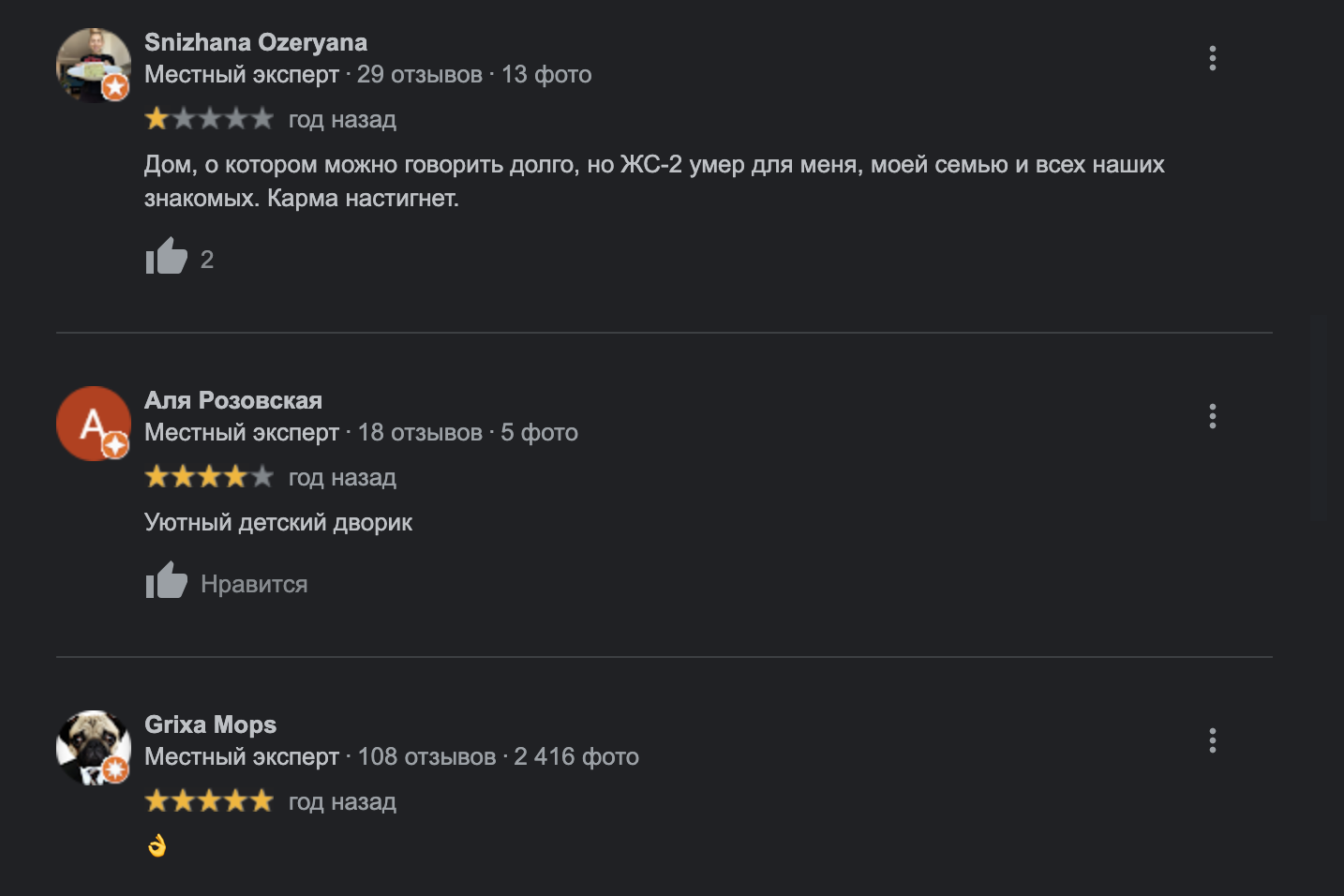This screenshot has width=1344, height=896.
Task: Open Grixa Mops profile name link
Action: pos(210,724)
